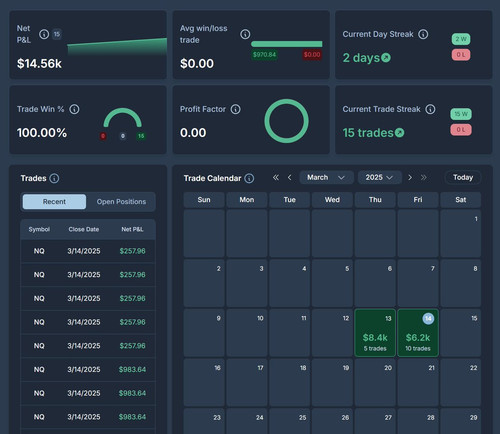
Task: Open the 2025 year dropdown
Action: (x=380, y=177)
